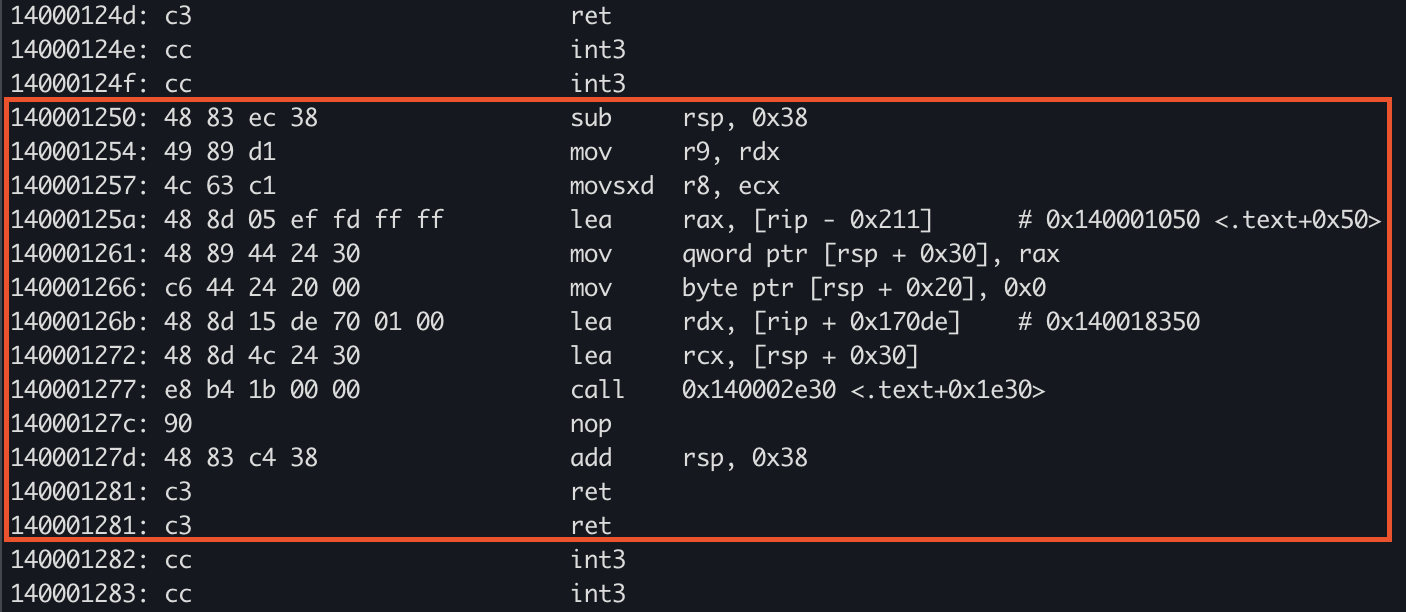1406x612 pixels.
Task: Click operand qword ptr [rsp + 0x30], rax
Action: point(869,255)
